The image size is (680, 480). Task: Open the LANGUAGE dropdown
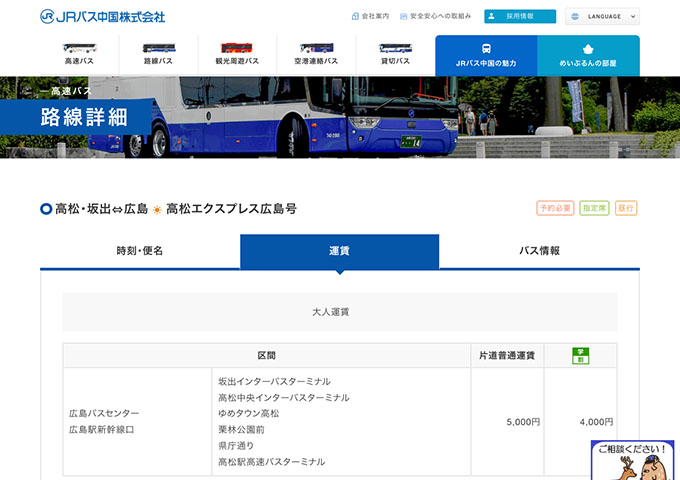[602, 16]
